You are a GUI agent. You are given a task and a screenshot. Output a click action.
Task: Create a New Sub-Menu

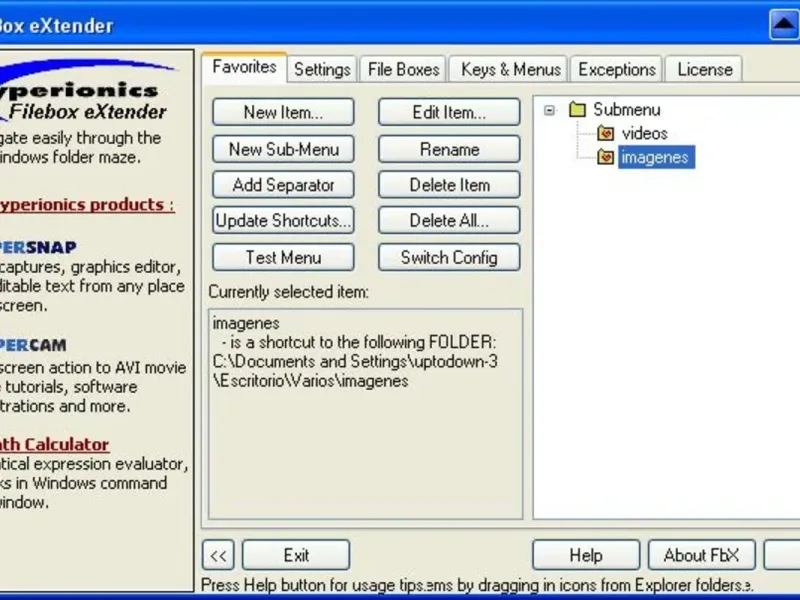283,149
